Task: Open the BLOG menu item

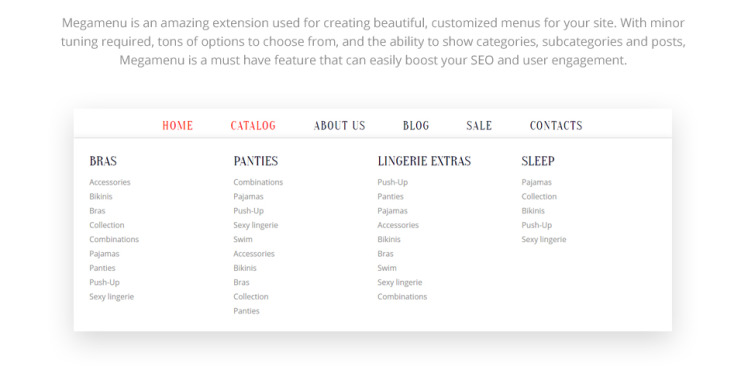Action: (x=416, y=126)
